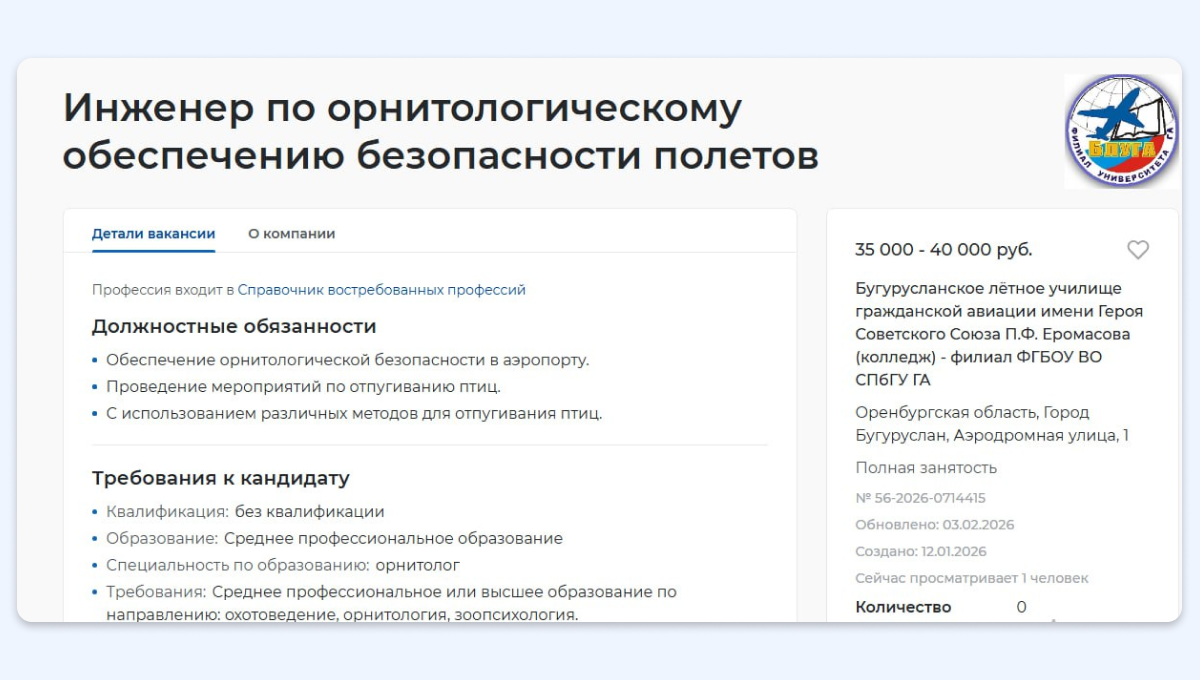Image resolution: width=1200 pixels, height=680 pixels.
Task: Click the vacancy title heading
Action: coord(440,132)
